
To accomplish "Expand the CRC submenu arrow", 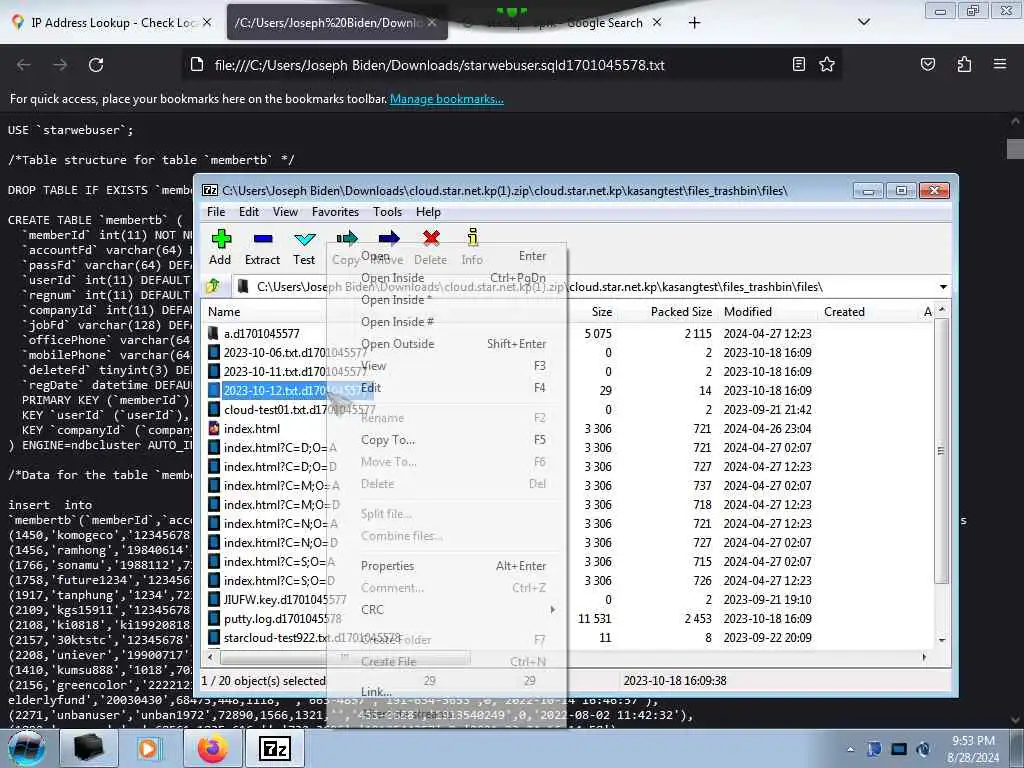I will [552, 609].
